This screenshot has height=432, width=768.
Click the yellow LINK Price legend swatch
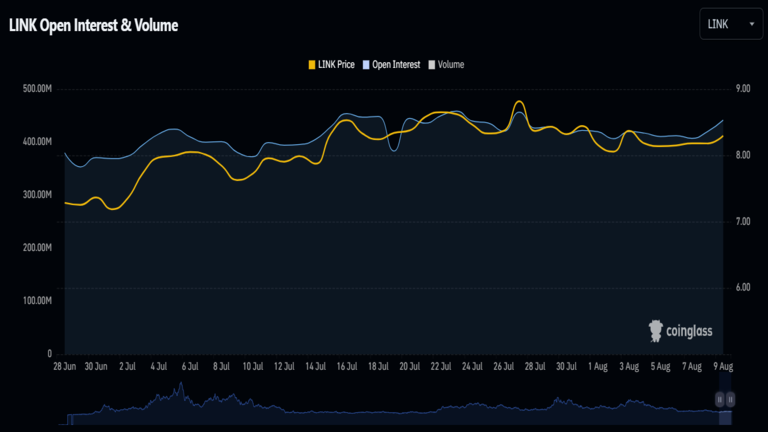[x=312, y=65]
